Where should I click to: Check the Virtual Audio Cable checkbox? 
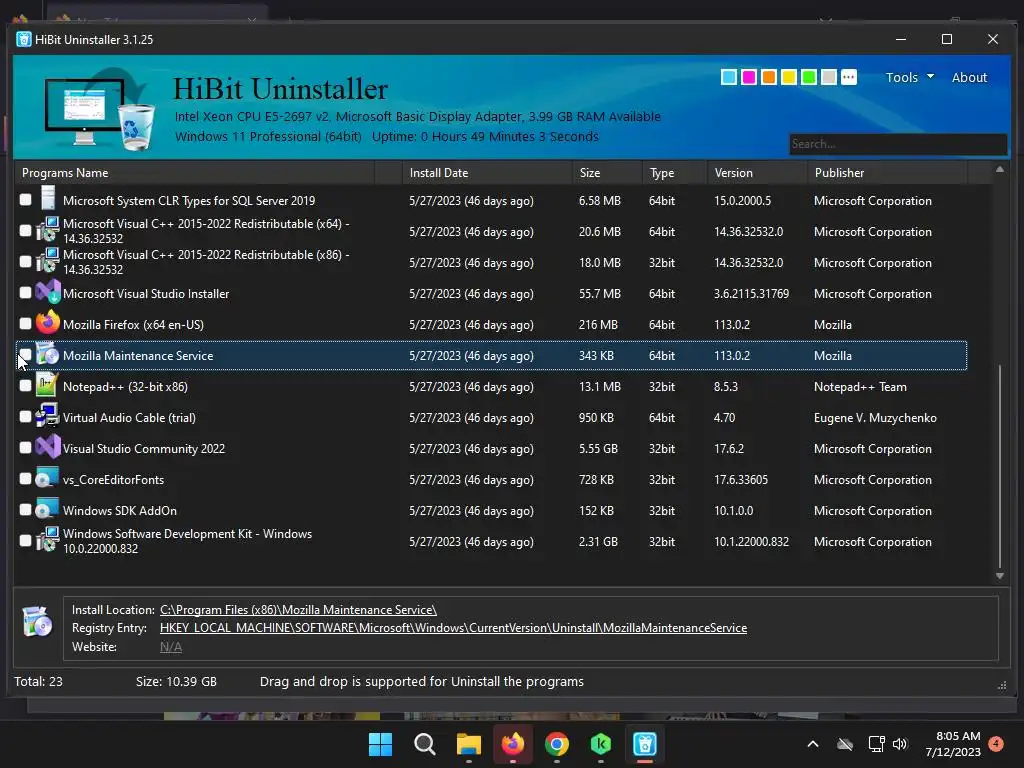25,416
